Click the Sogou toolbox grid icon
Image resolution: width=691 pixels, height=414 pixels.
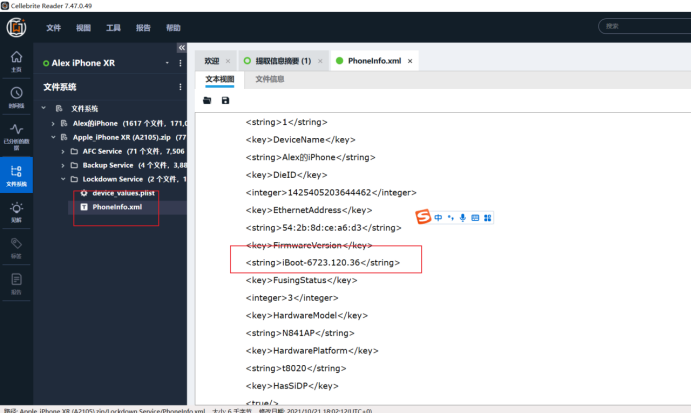coord(487,218)
